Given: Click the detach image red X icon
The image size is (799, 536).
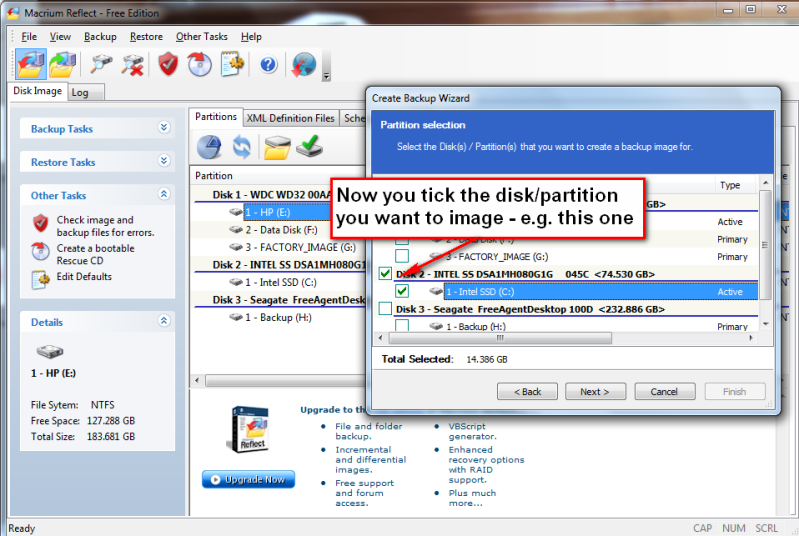Looking at the screenshot, I should 132,65.
